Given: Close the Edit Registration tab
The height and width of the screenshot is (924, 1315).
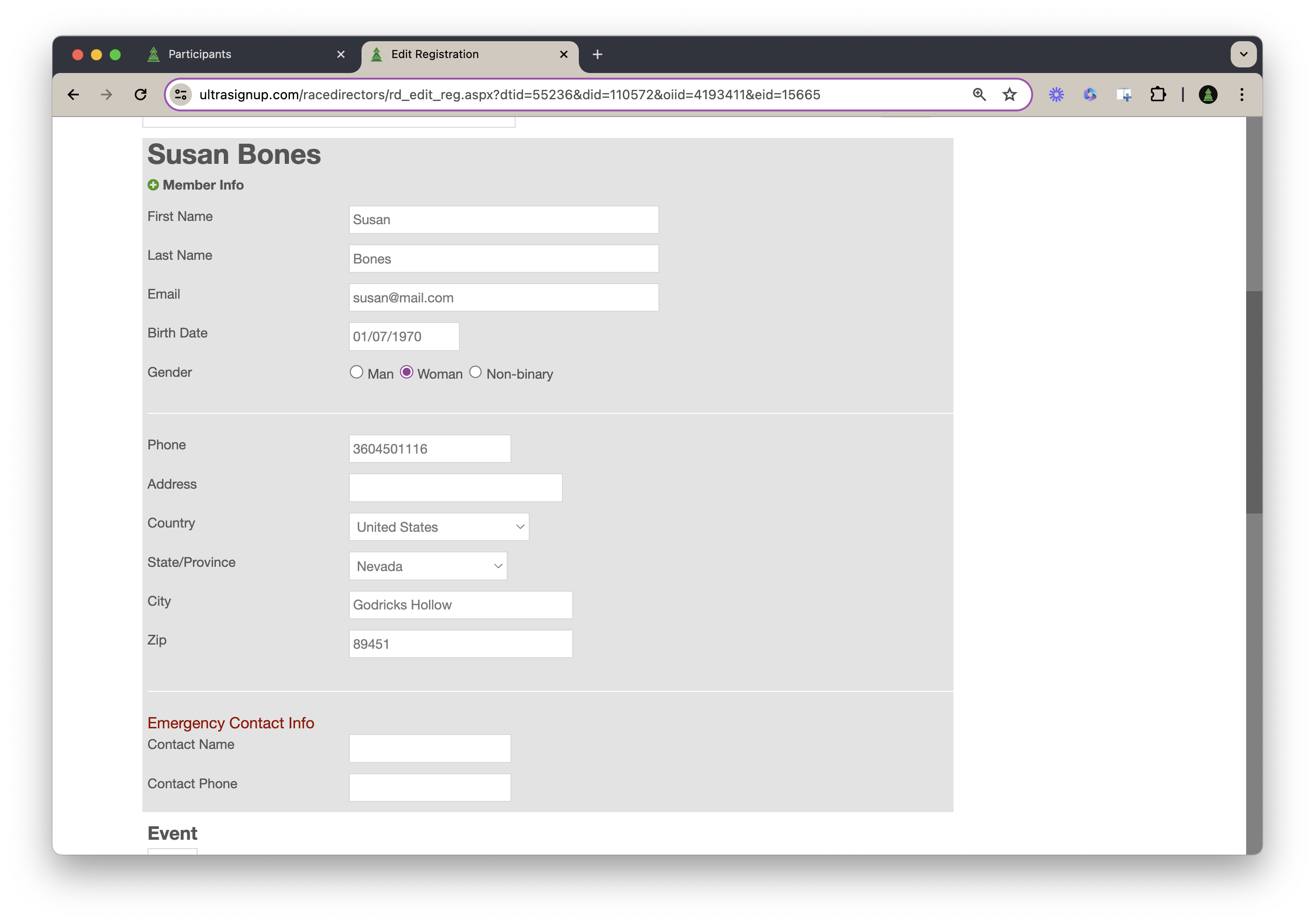Looking at the screenshot, I should click(563, 54).
